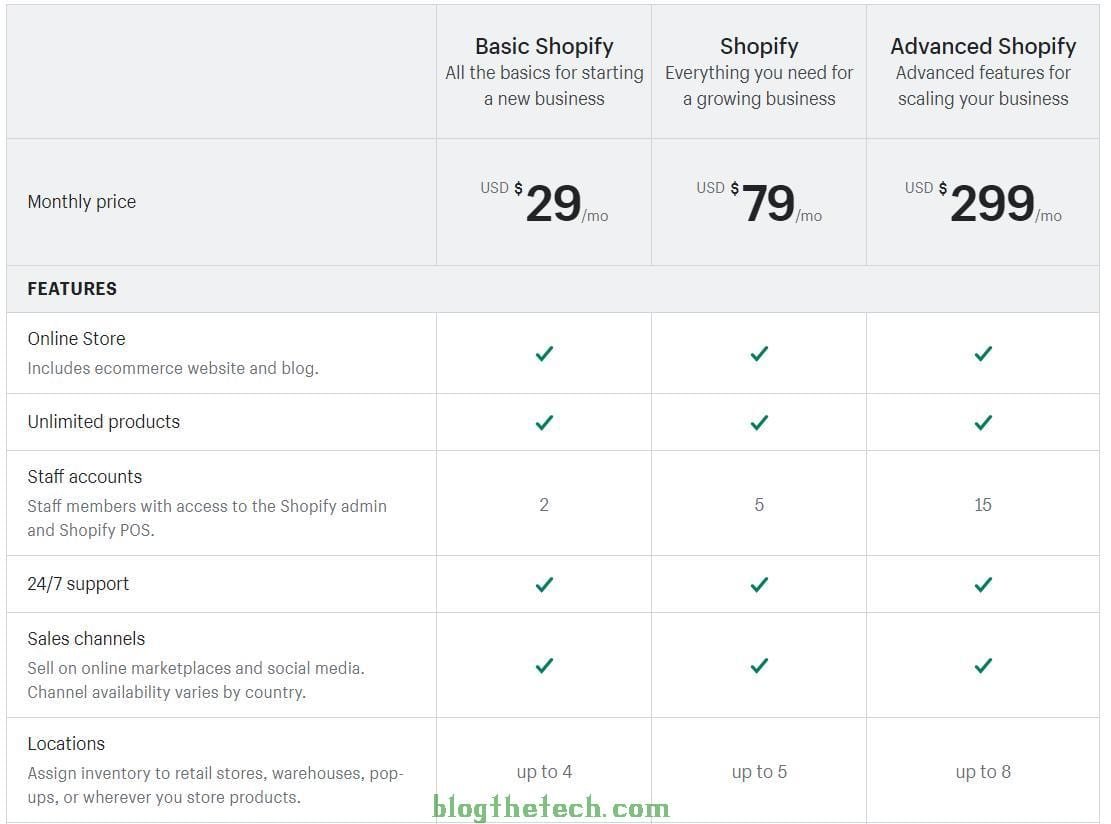Click 24/7 support checkmark under Advanced Shopify

(x=983, y=584)
